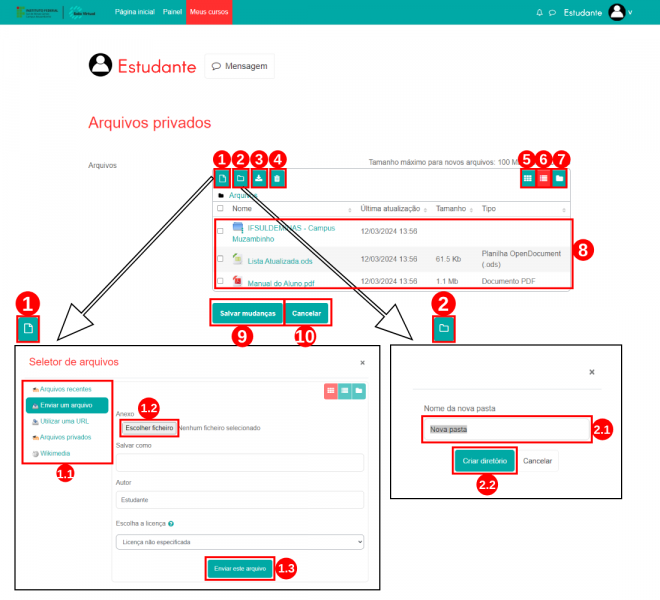
Task: Select list view in Seletor de arquivos
Action: 345,391
